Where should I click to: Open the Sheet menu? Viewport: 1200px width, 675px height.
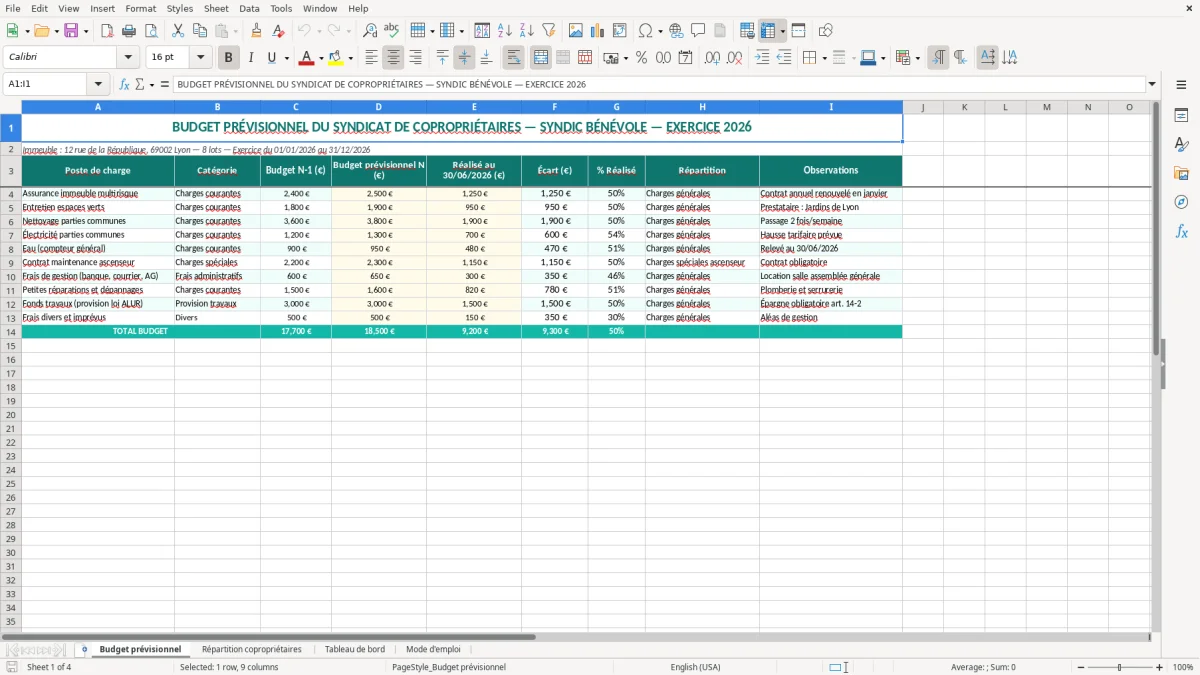(x=216, y=8)
